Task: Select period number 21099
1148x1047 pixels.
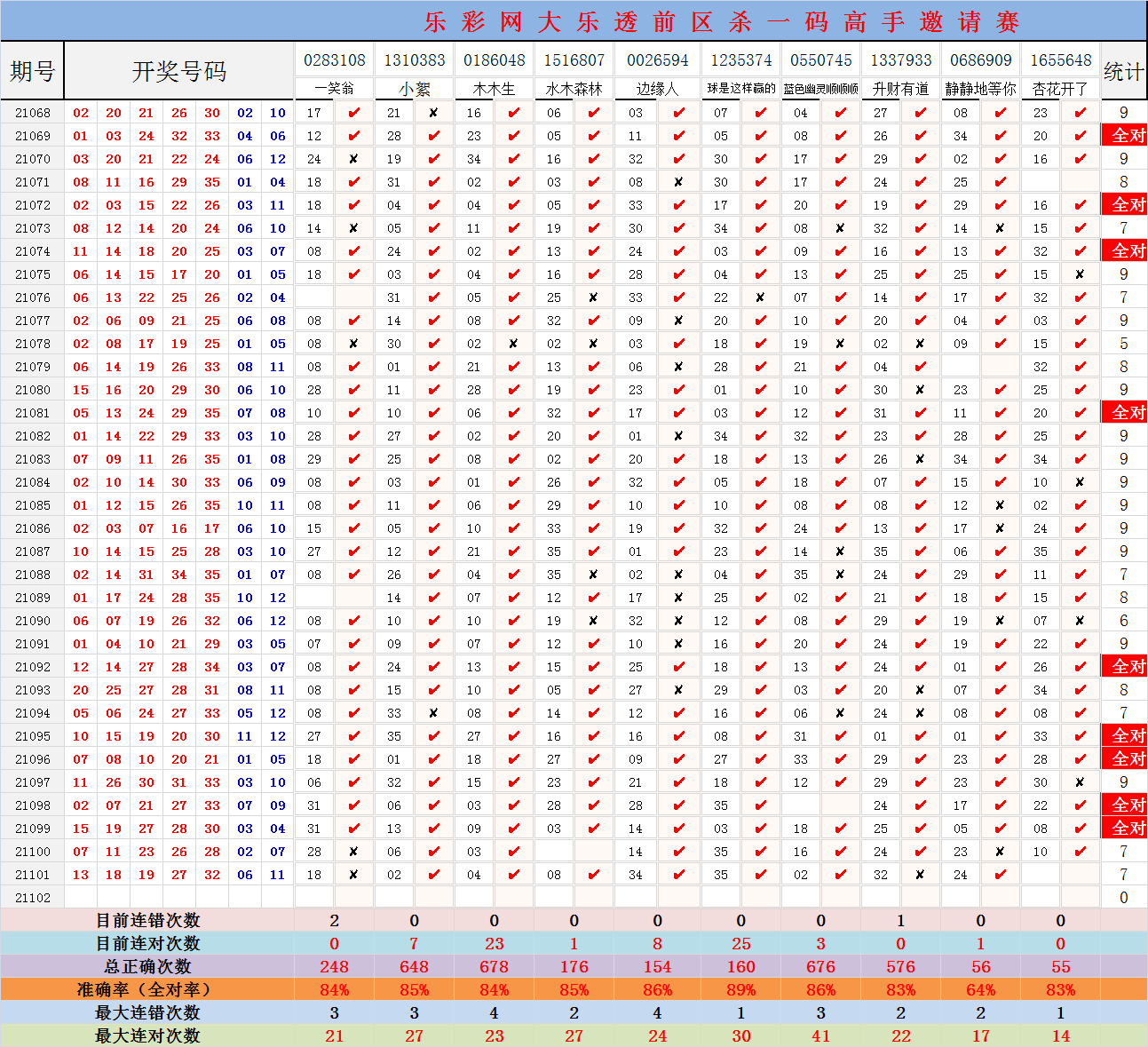Action: click(x=33, y=829)
